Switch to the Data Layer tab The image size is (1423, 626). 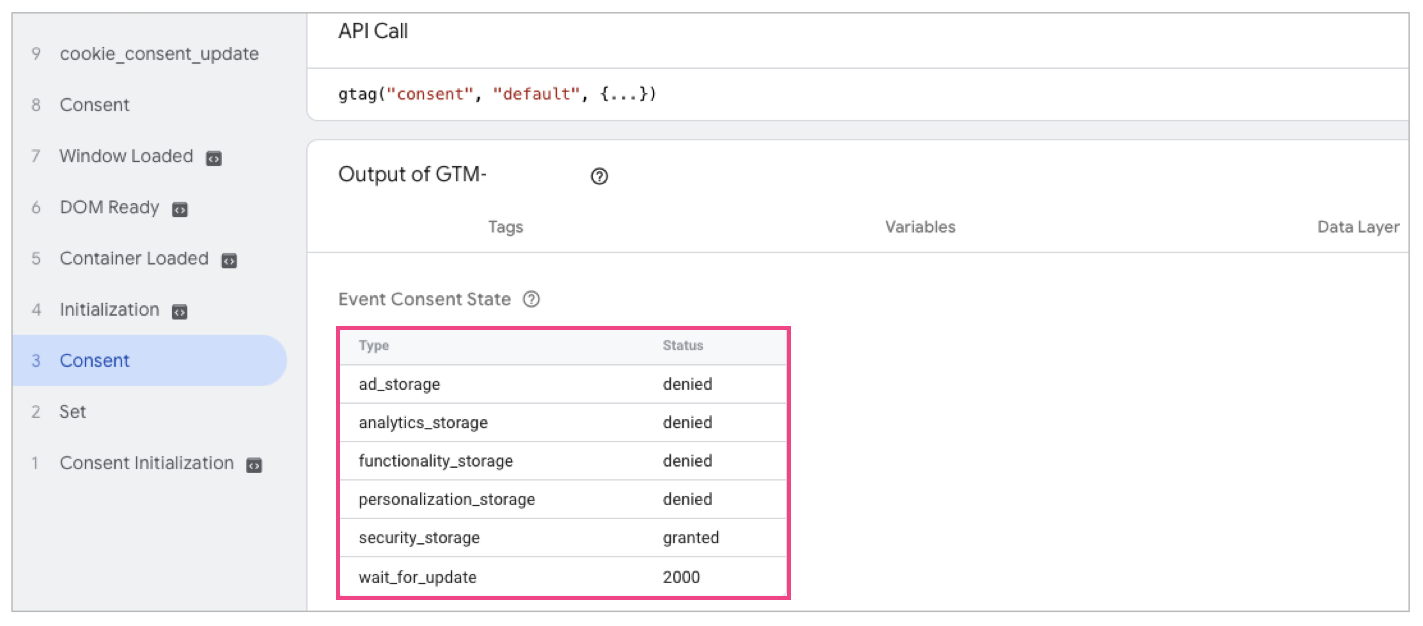tap(1357, 227)
